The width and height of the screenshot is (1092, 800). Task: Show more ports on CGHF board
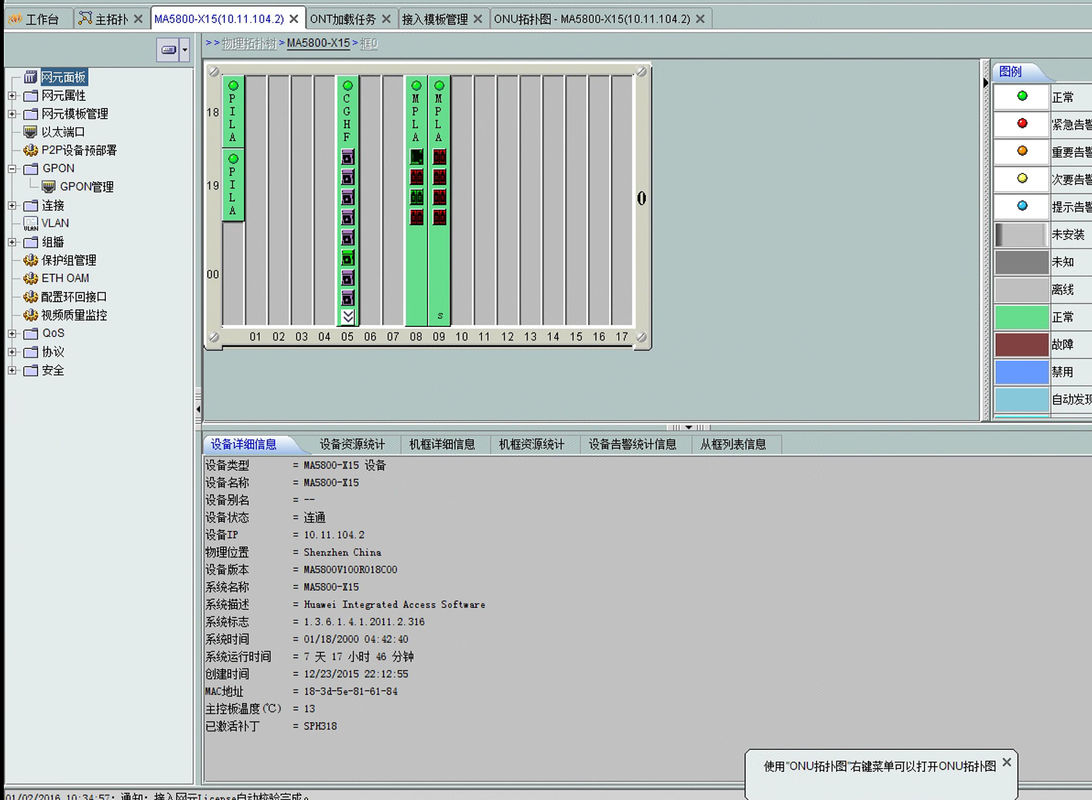click(348, 316)
